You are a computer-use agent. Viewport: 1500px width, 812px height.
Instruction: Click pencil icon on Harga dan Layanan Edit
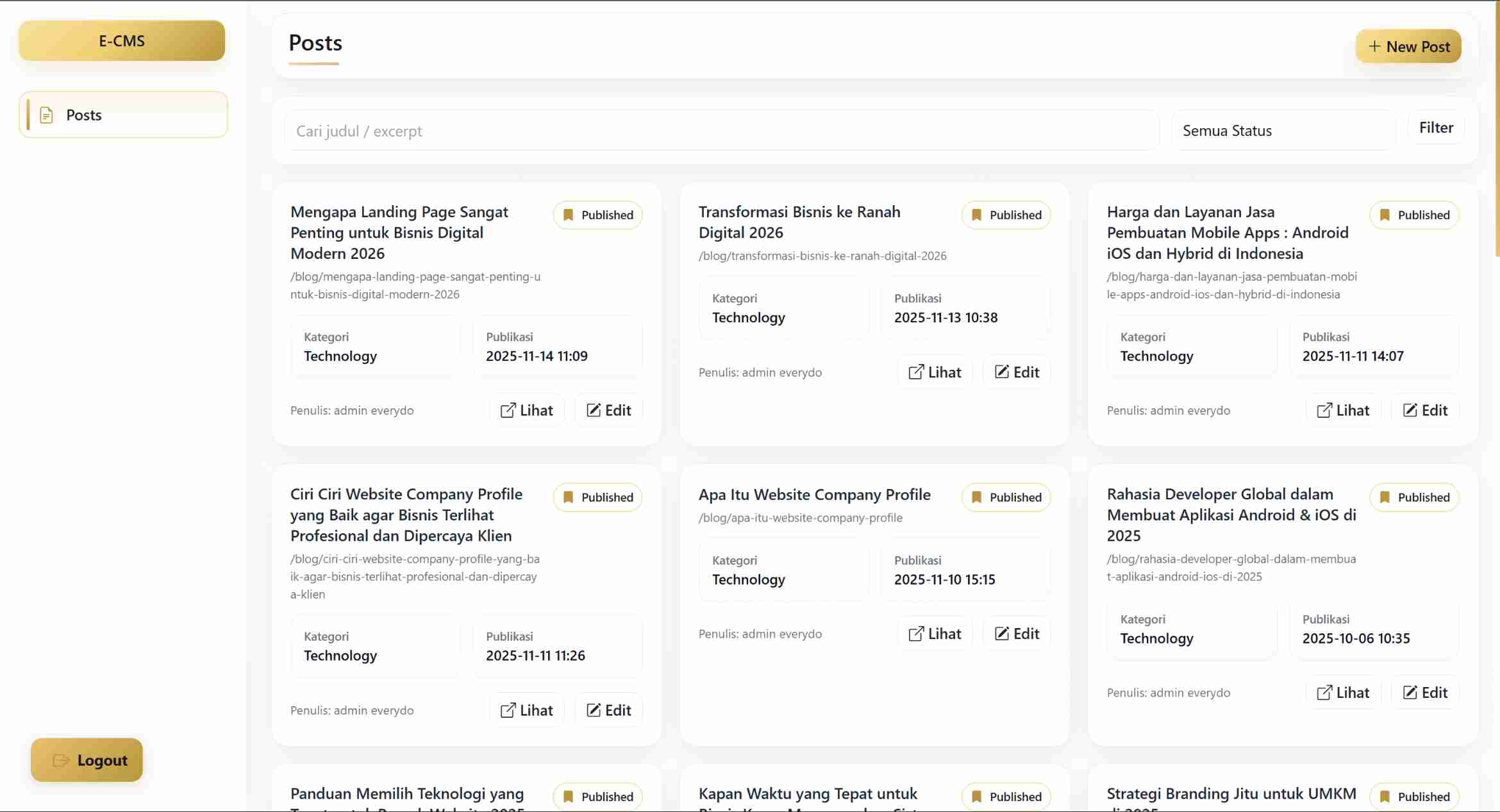tap(1410, 410)
